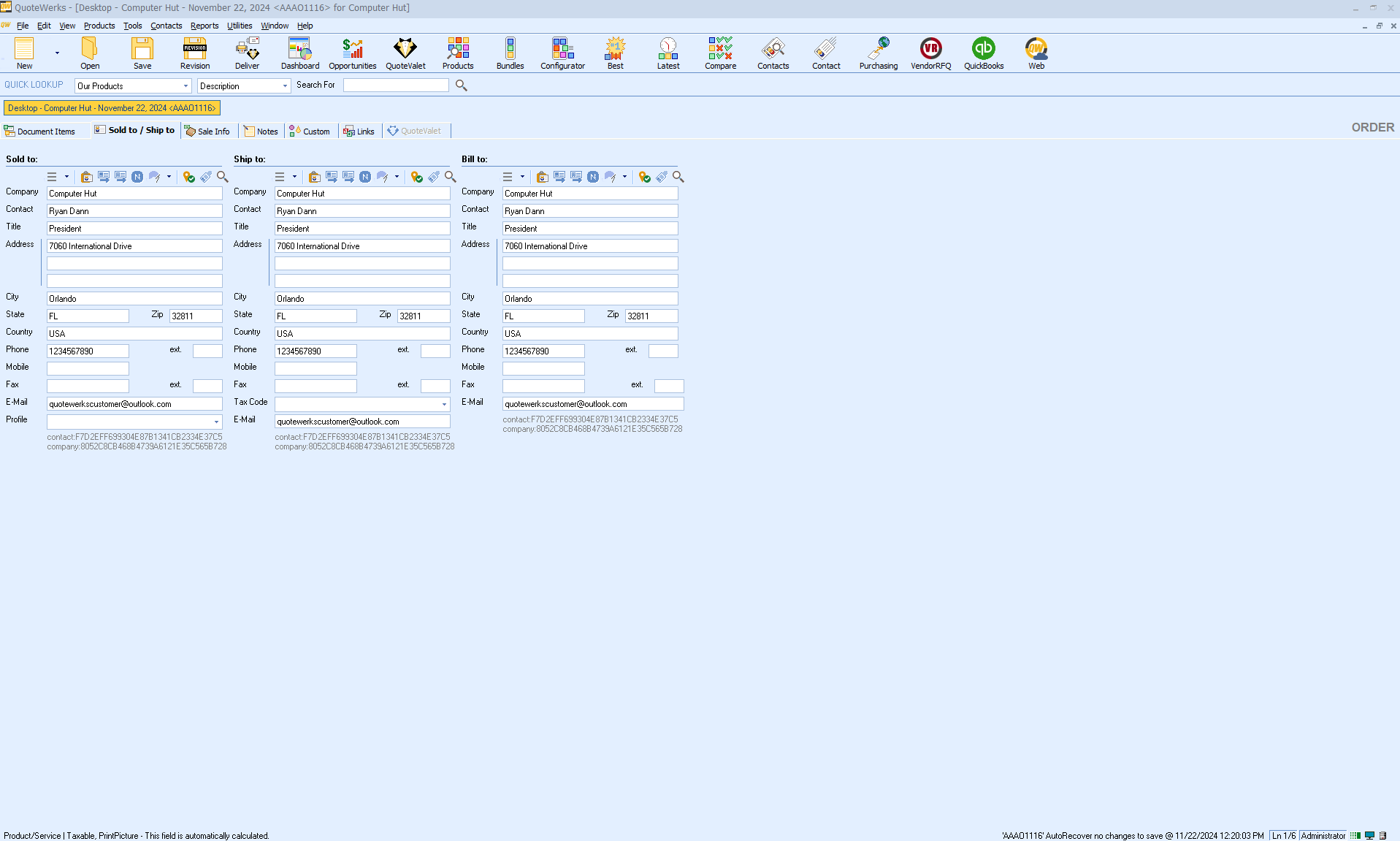The width and height of the screenshot is (1400, 841).
Task: Open Bundles from the toolbar
Action: pyautogui.click(x=510, y=53)
